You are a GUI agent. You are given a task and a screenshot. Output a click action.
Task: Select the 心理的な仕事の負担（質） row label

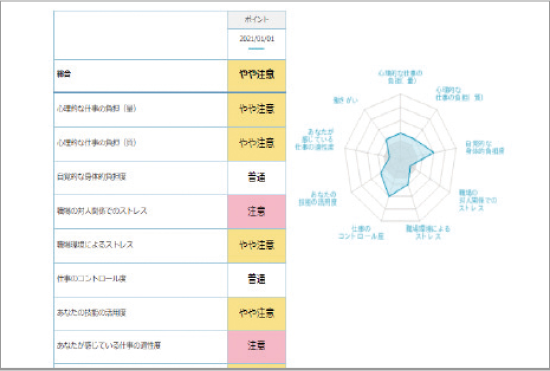96,142
